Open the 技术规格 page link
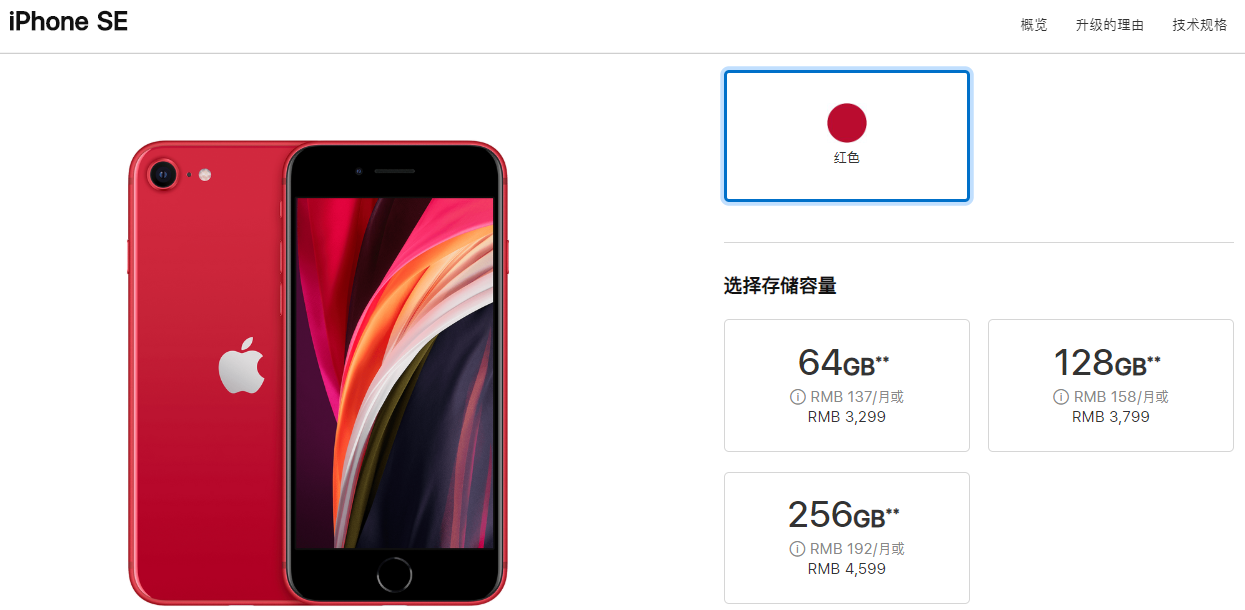1245x610 pixels. point(1200,25)
